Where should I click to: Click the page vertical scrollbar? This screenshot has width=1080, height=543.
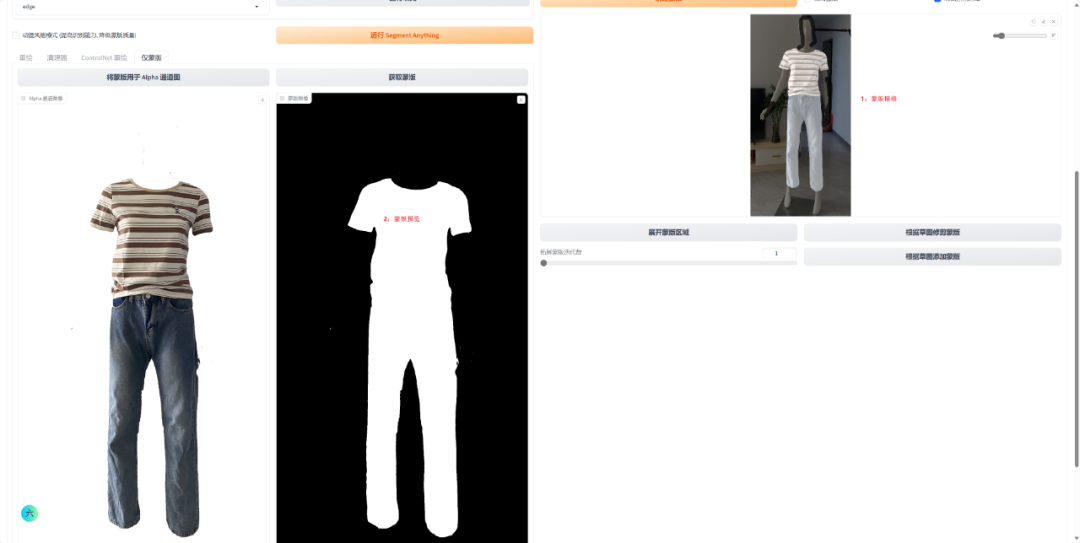(1077, 317)
